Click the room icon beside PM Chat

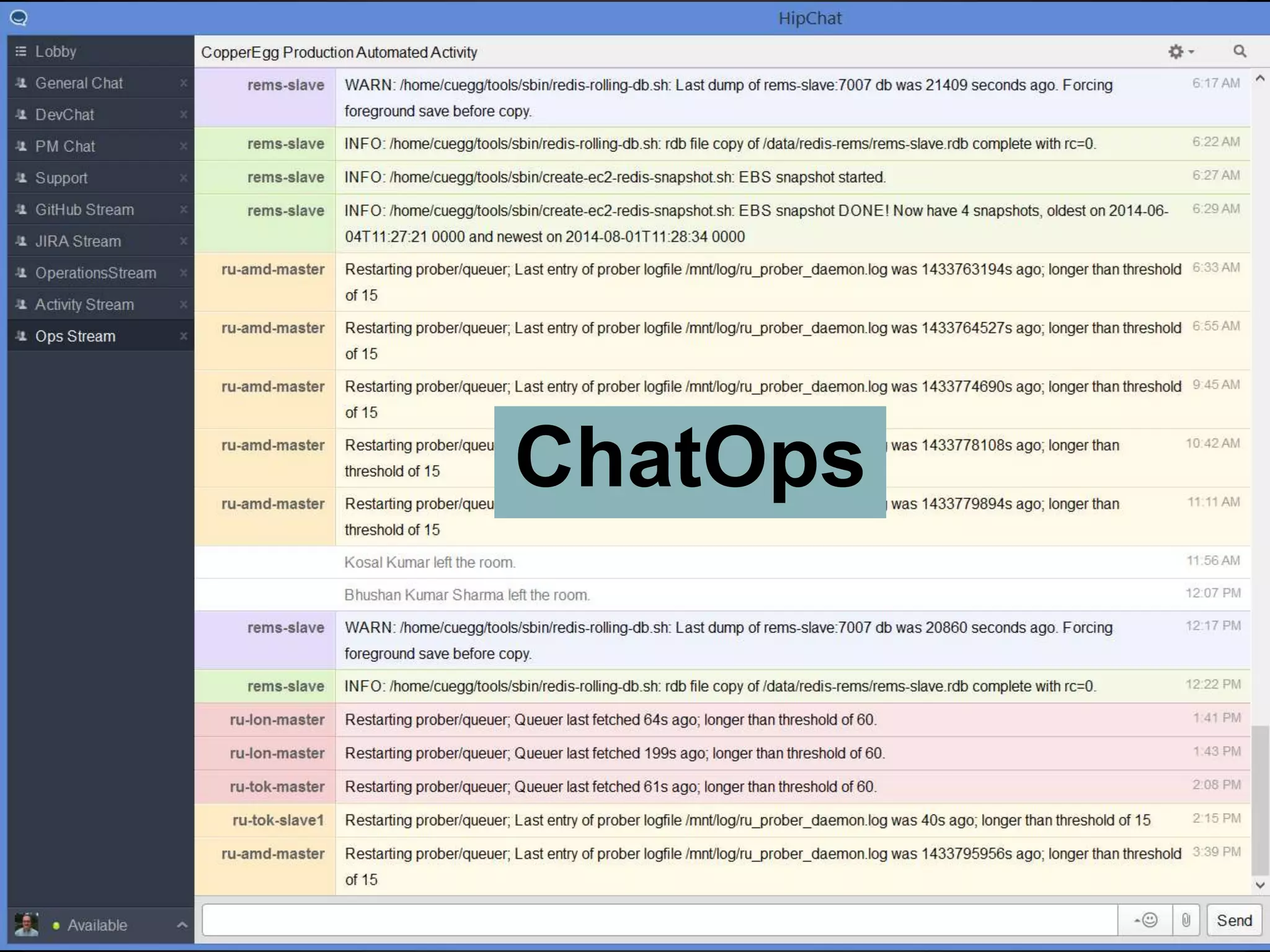(21, 146)
